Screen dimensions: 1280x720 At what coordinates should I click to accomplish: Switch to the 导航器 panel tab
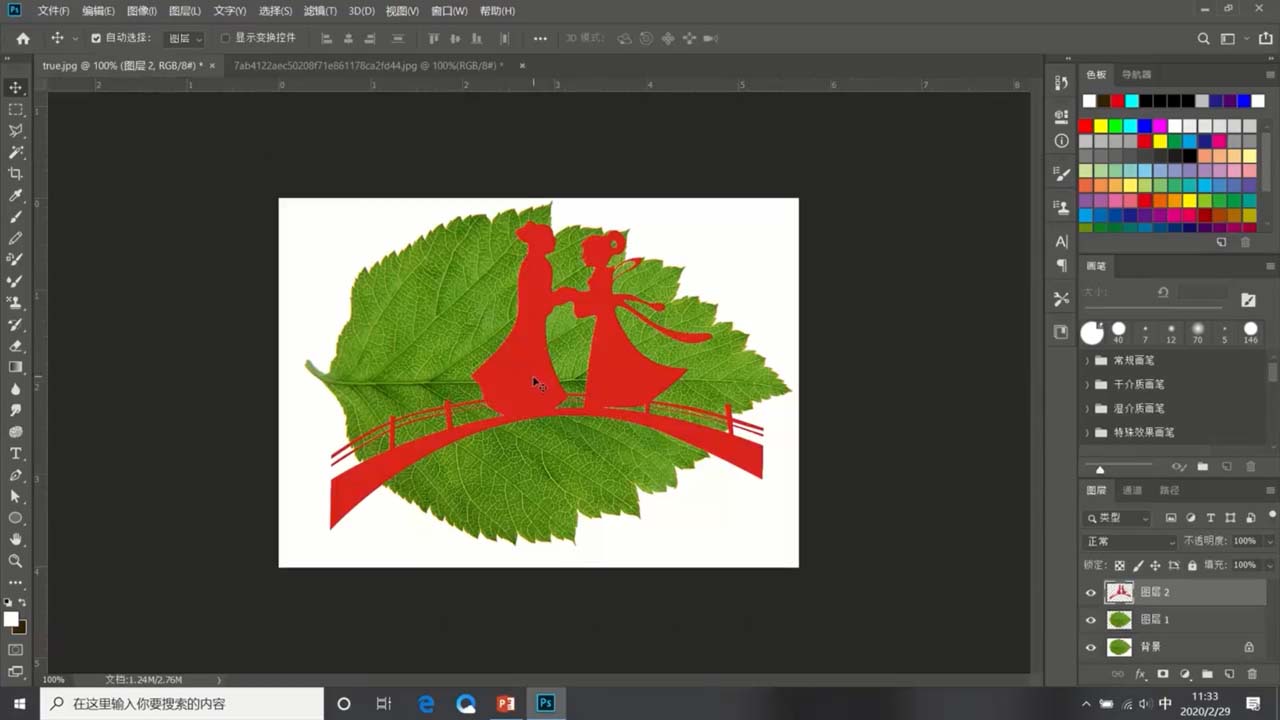tap(1136, 74)
